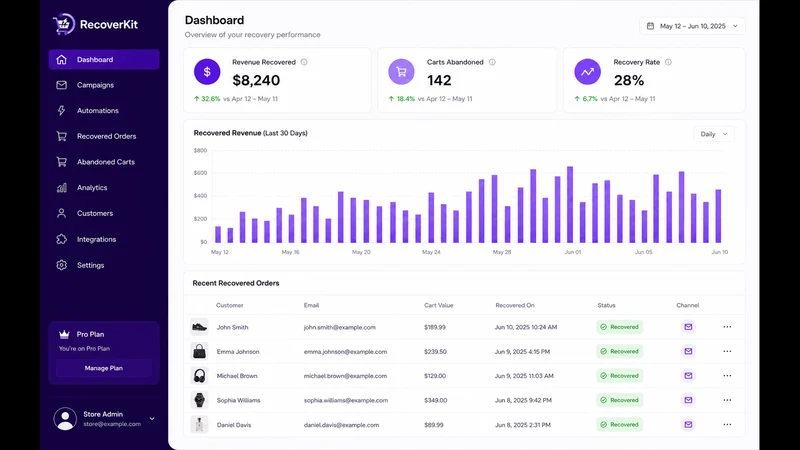Expand the Store Admin account chevron
800x450 pixels.
click(x=152, y=418)
